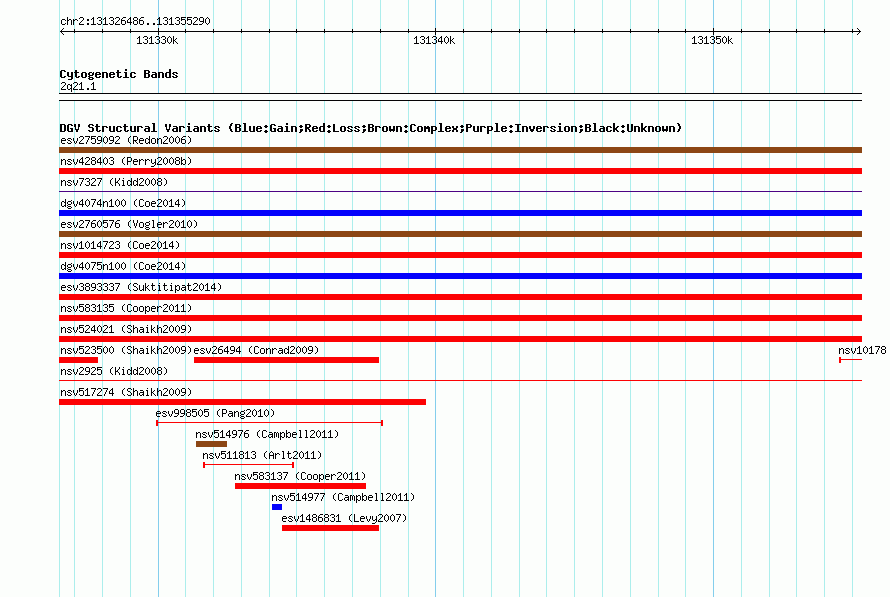
Task: Click the truncated nsv10178 label
Action: click(x=862, y=350)
